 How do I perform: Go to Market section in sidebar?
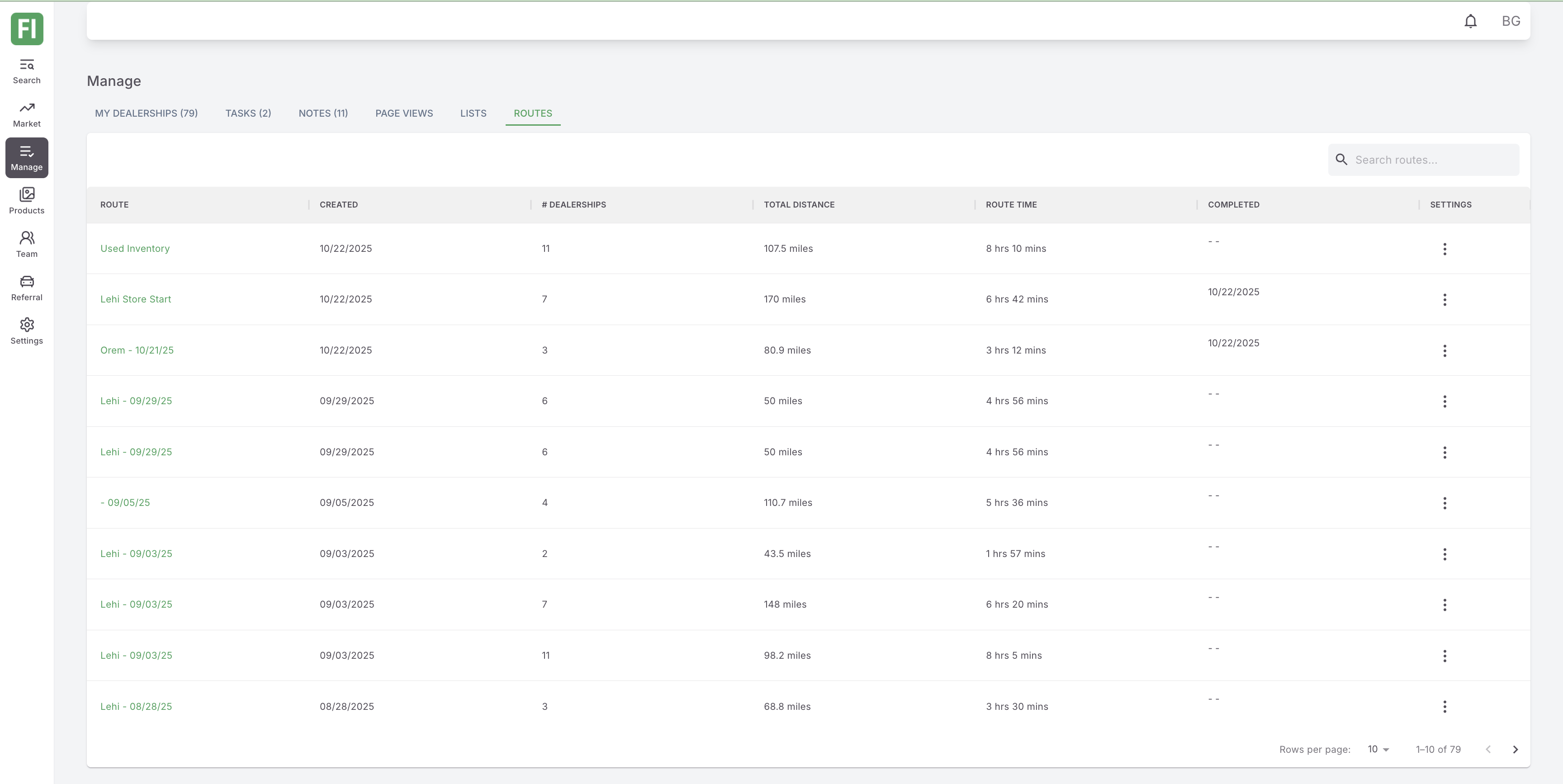click(27, 114)
